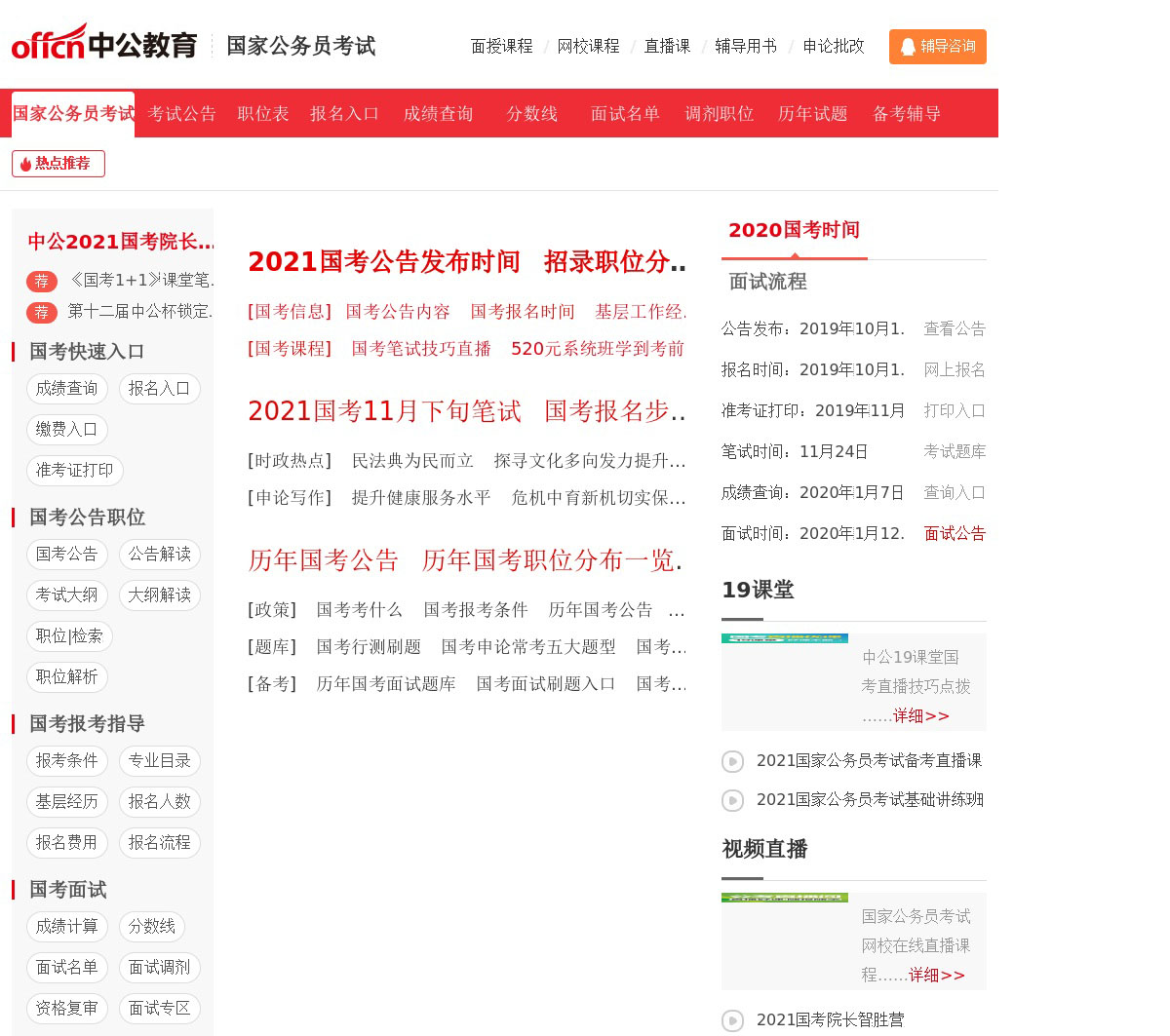The height and width of the screenshot is (1036, 1170).
Task: Click the offcn 中公教育 logo
Action: (104, 44)
